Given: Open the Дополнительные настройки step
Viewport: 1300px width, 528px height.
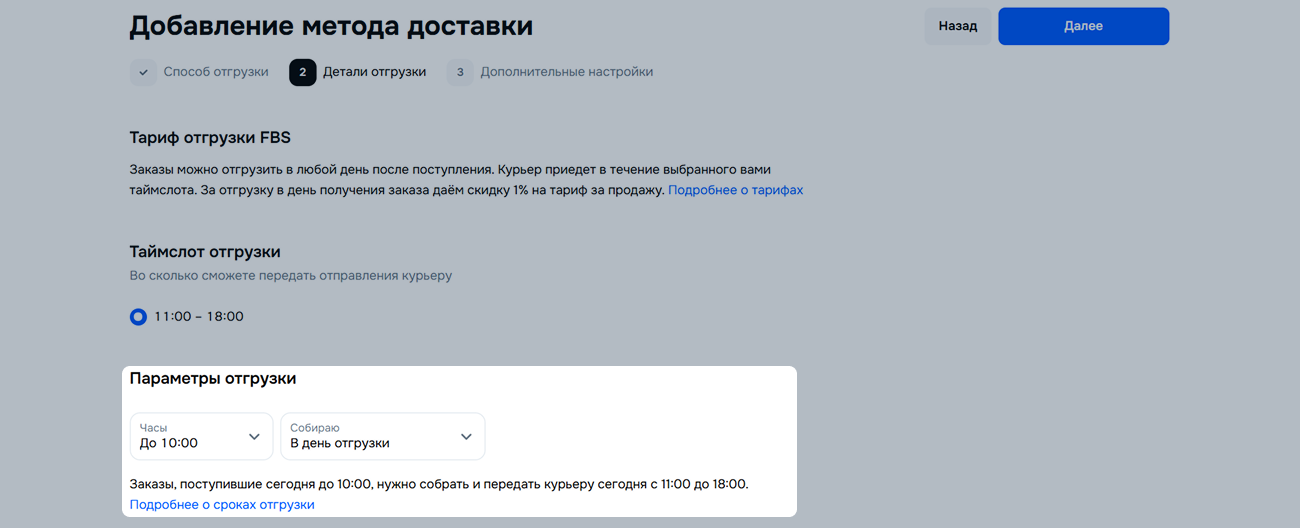Looking at the screenshot, I should click(566, 72).
